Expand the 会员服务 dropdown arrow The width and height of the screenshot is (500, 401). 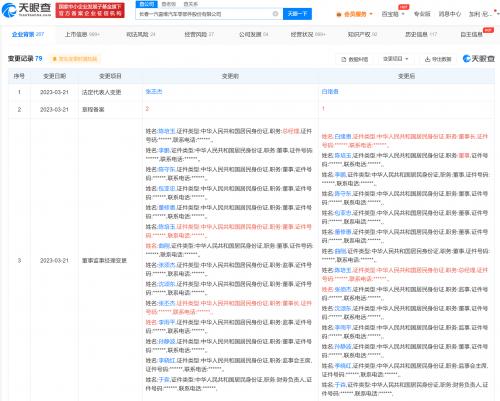(371, 14)
